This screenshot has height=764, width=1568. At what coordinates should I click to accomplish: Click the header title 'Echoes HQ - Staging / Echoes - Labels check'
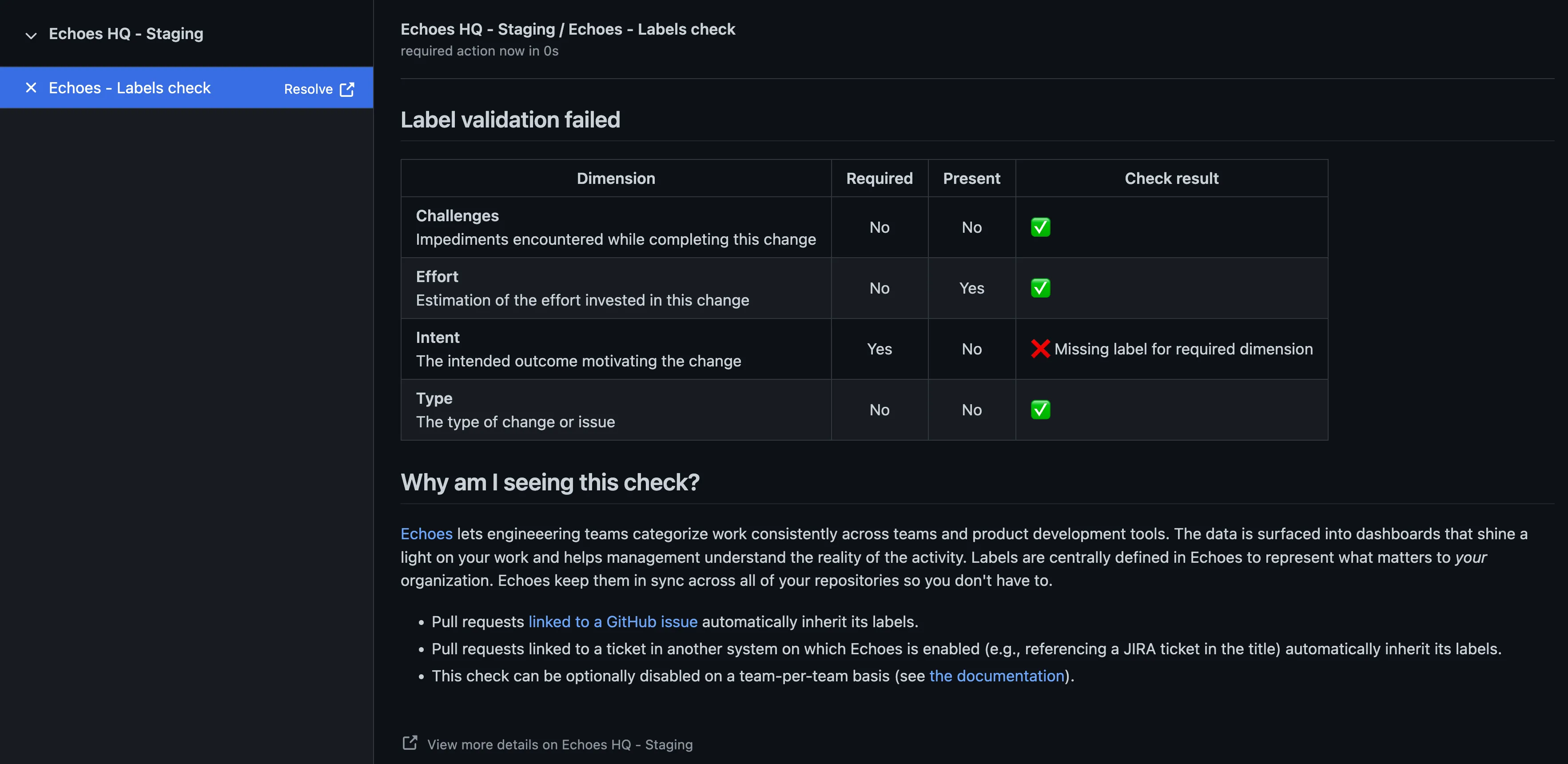[x=568, y=29]
